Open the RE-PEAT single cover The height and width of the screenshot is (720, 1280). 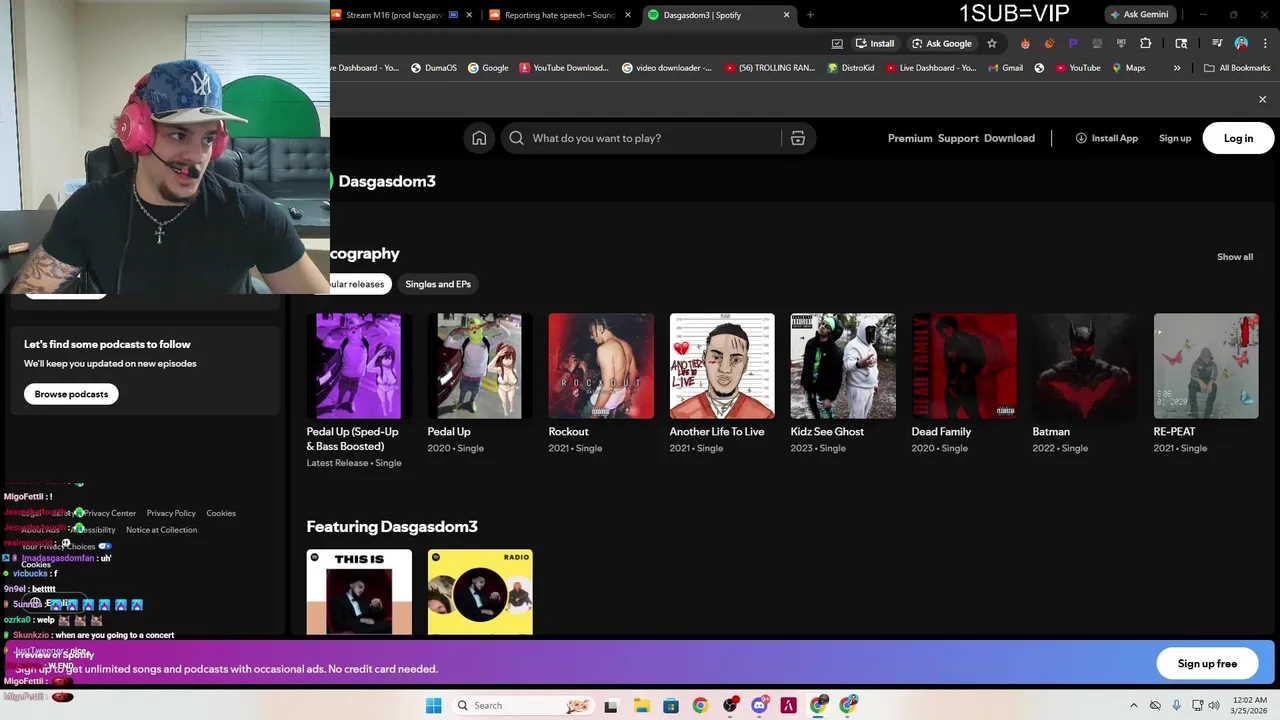[x=1205, y=366]
